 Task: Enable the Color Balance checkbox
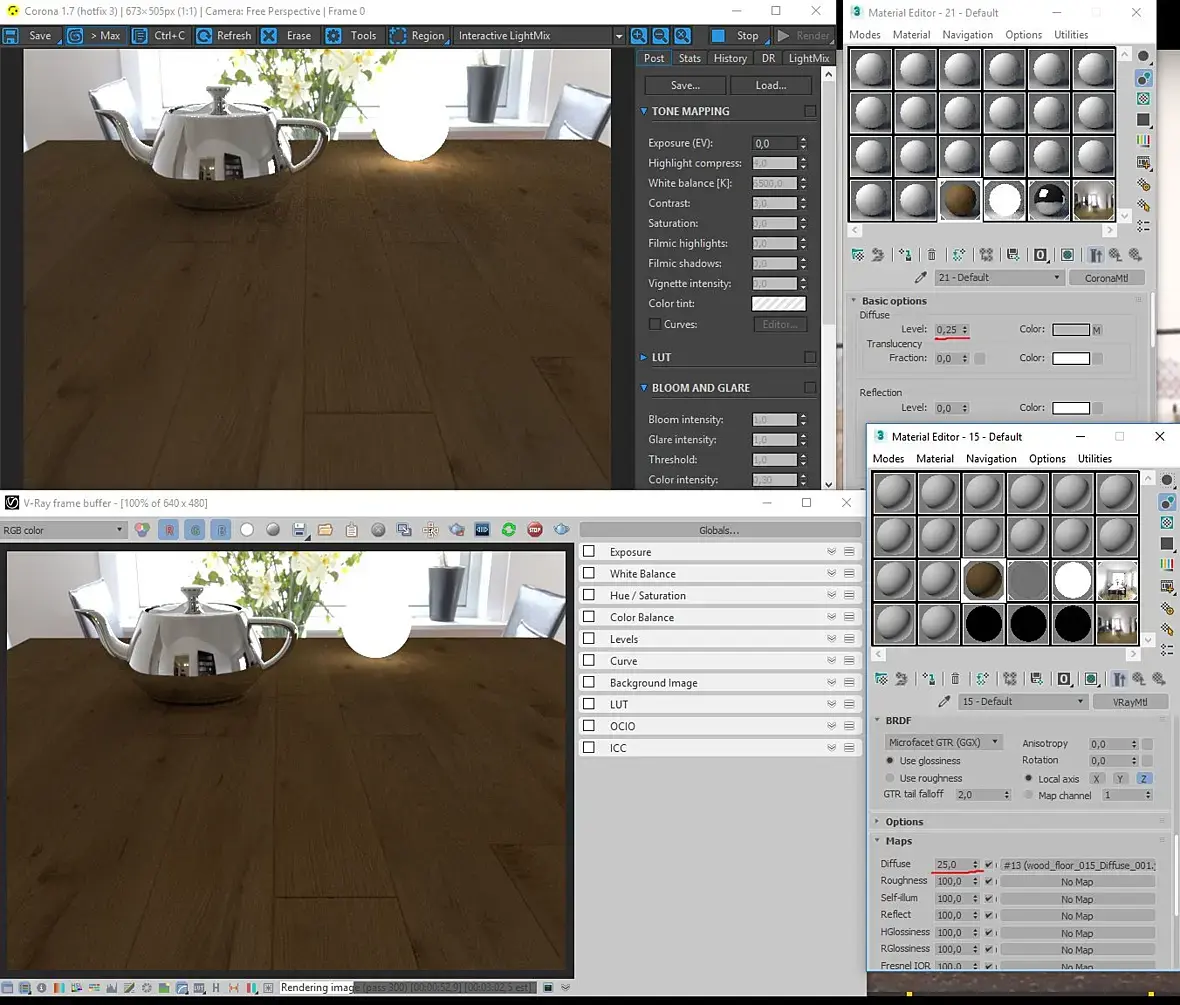click(x=589, y=617)
